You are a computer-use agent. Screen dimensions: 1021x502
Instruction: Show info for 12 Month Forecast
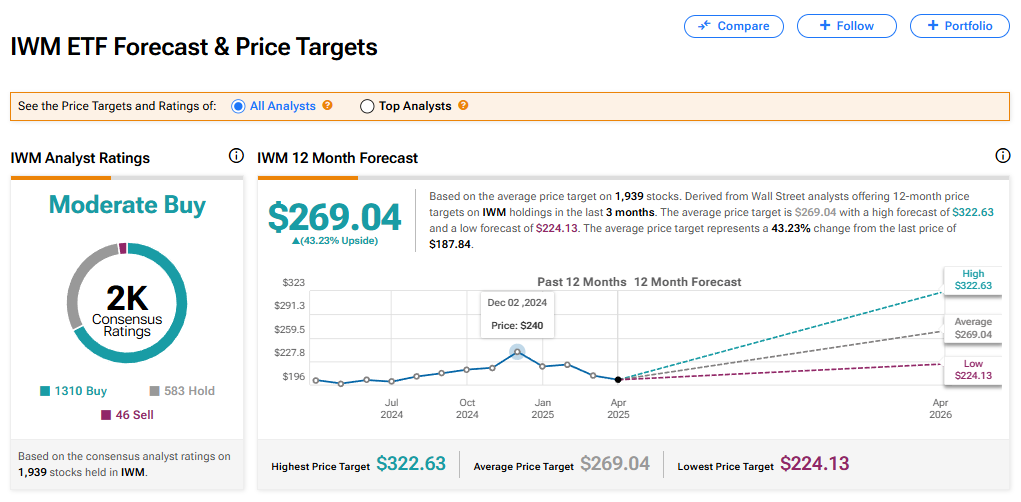click(1003, 156)
